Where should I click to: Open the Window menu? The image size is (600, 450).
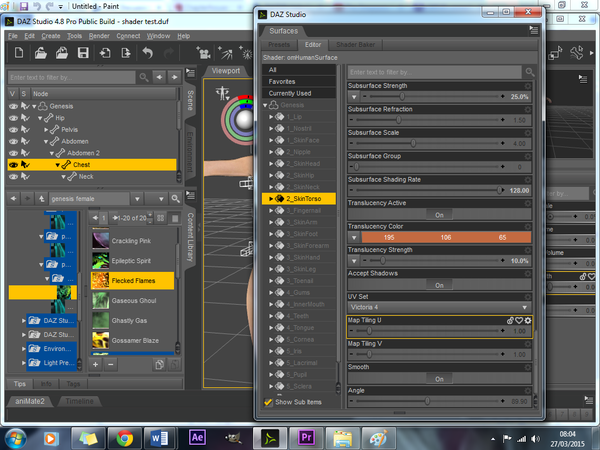tap(158, 36)
